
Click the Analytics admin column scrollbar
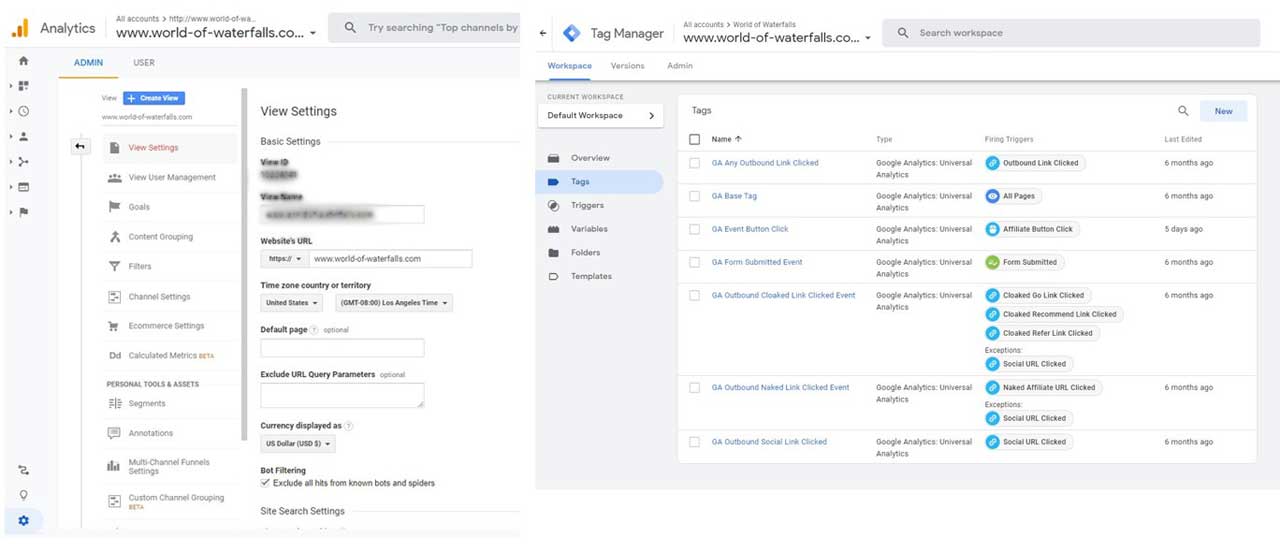[x=244, y=265]
